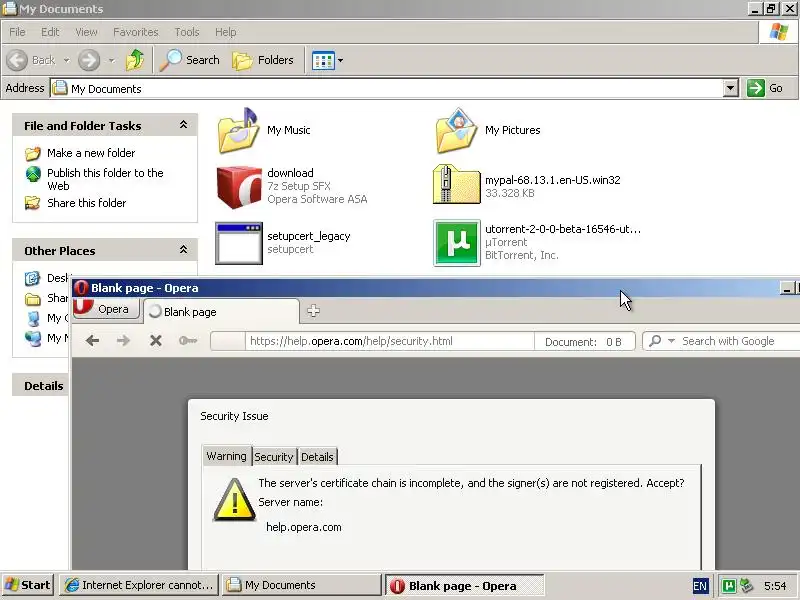Click Share this folder link

86,203
